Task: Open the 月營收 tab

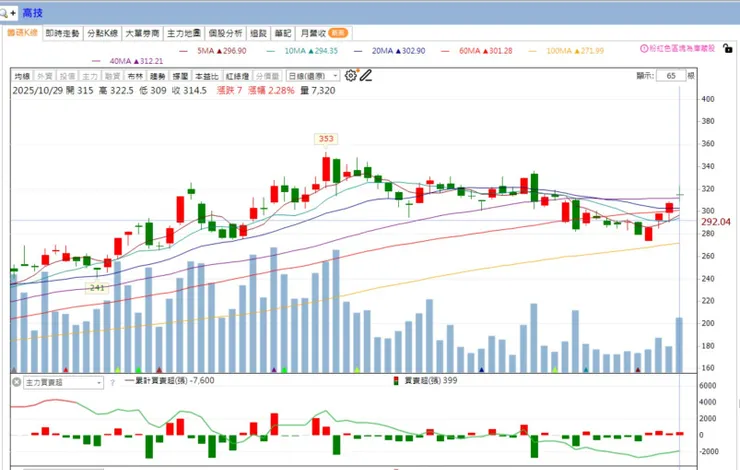Action: (x=324, y=33)
